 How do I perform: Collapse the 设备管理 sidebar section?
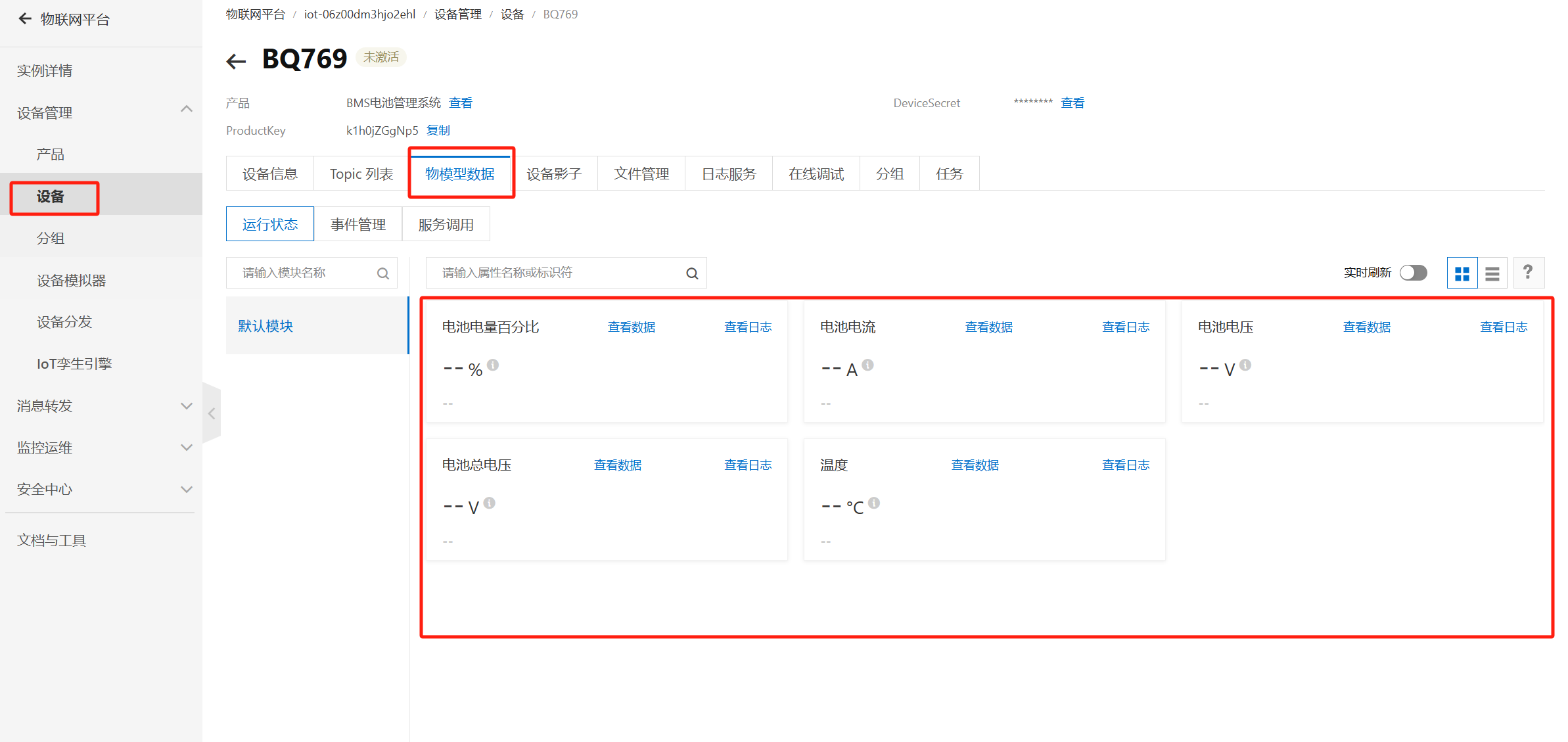pyautogui.click(x=187, y=109)
